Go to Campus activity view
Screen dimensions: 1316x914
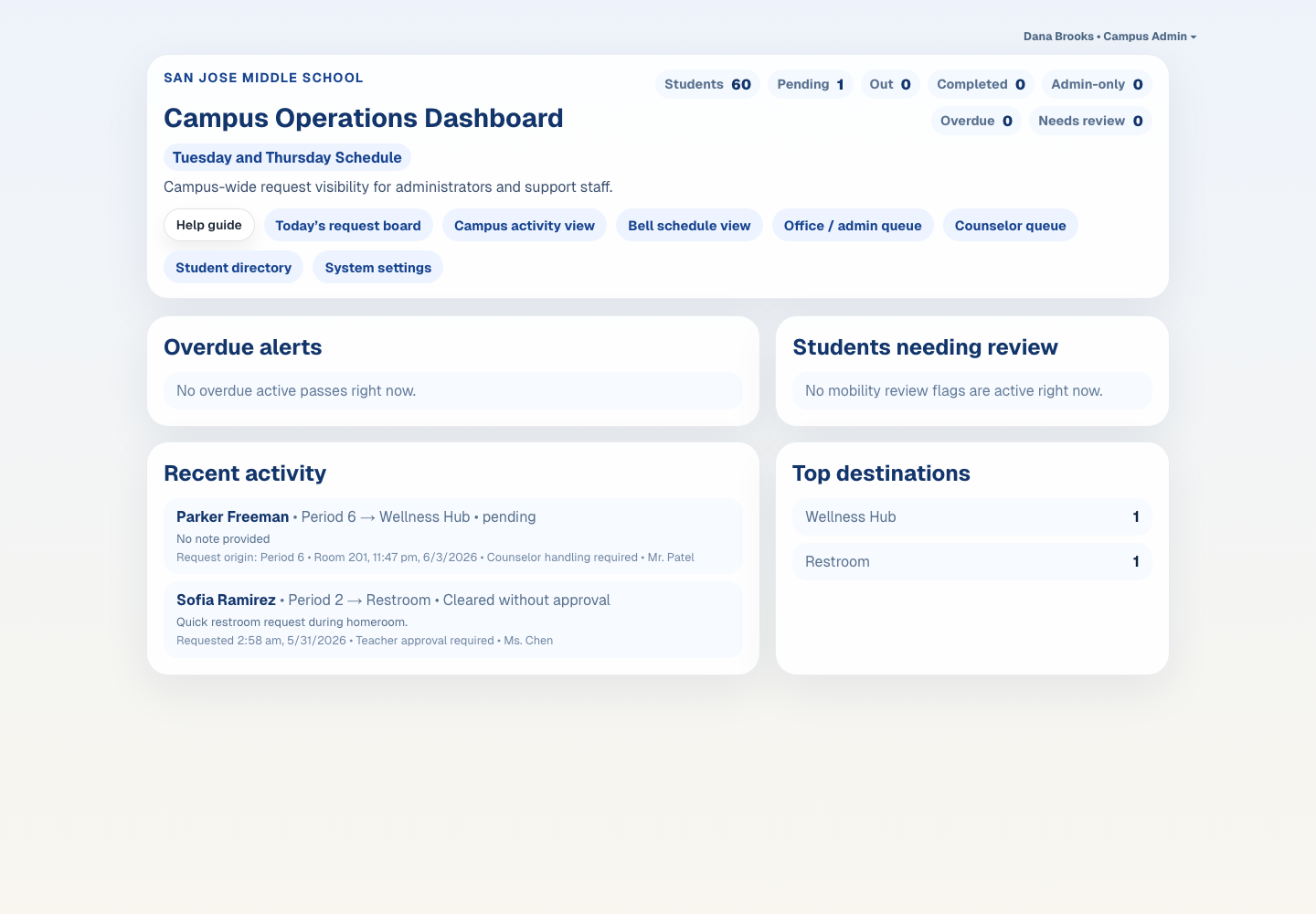tap(525, 226)
